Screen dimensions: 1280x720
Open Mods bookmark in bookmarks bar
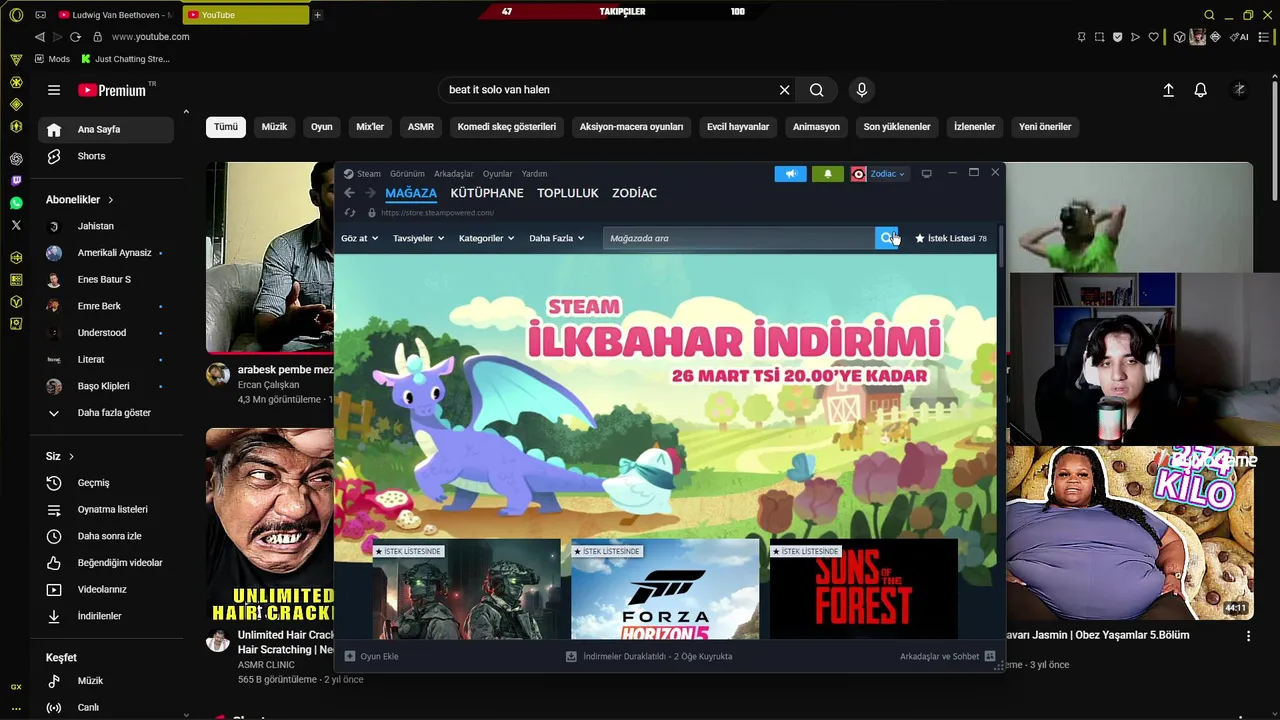click(x=52, y=59)
